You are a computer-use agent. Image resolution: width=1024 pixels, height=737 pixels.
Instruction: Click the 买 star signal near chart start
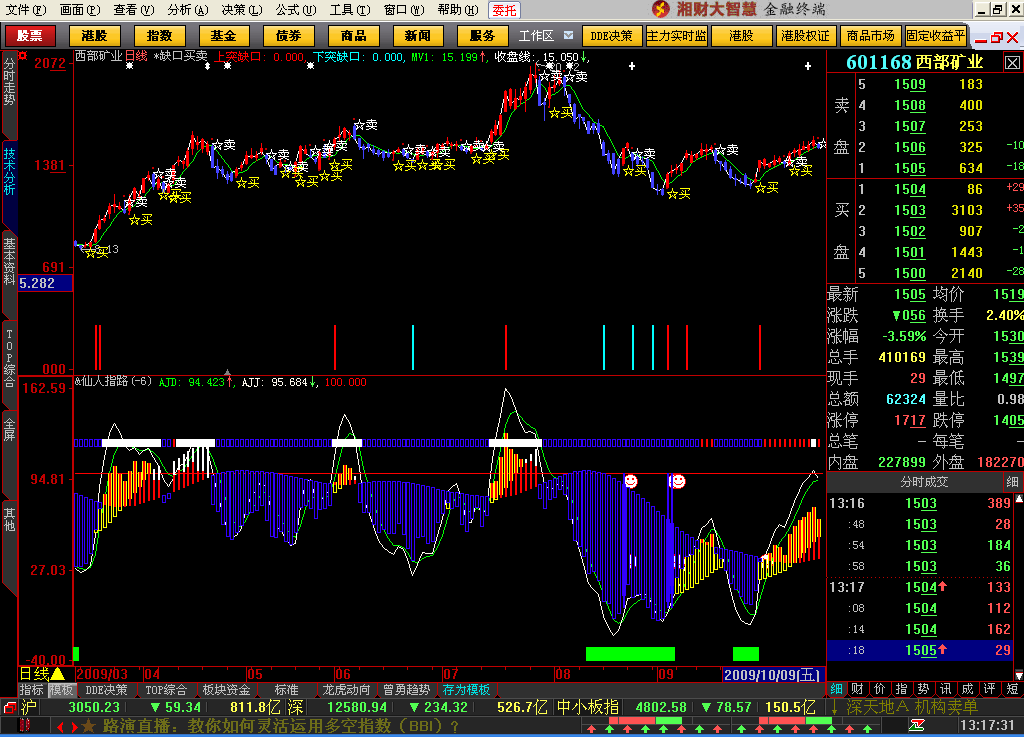pyautogui.click(x=96, y=252)
